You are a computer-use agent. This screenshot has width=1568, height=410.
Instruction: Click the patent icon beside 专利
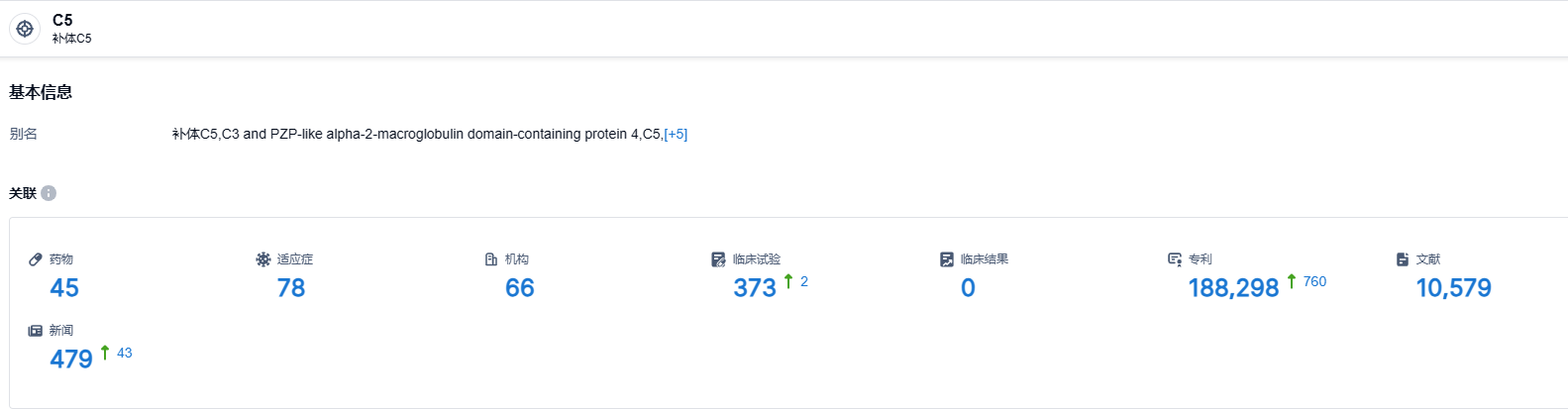tap(1175, 259)
